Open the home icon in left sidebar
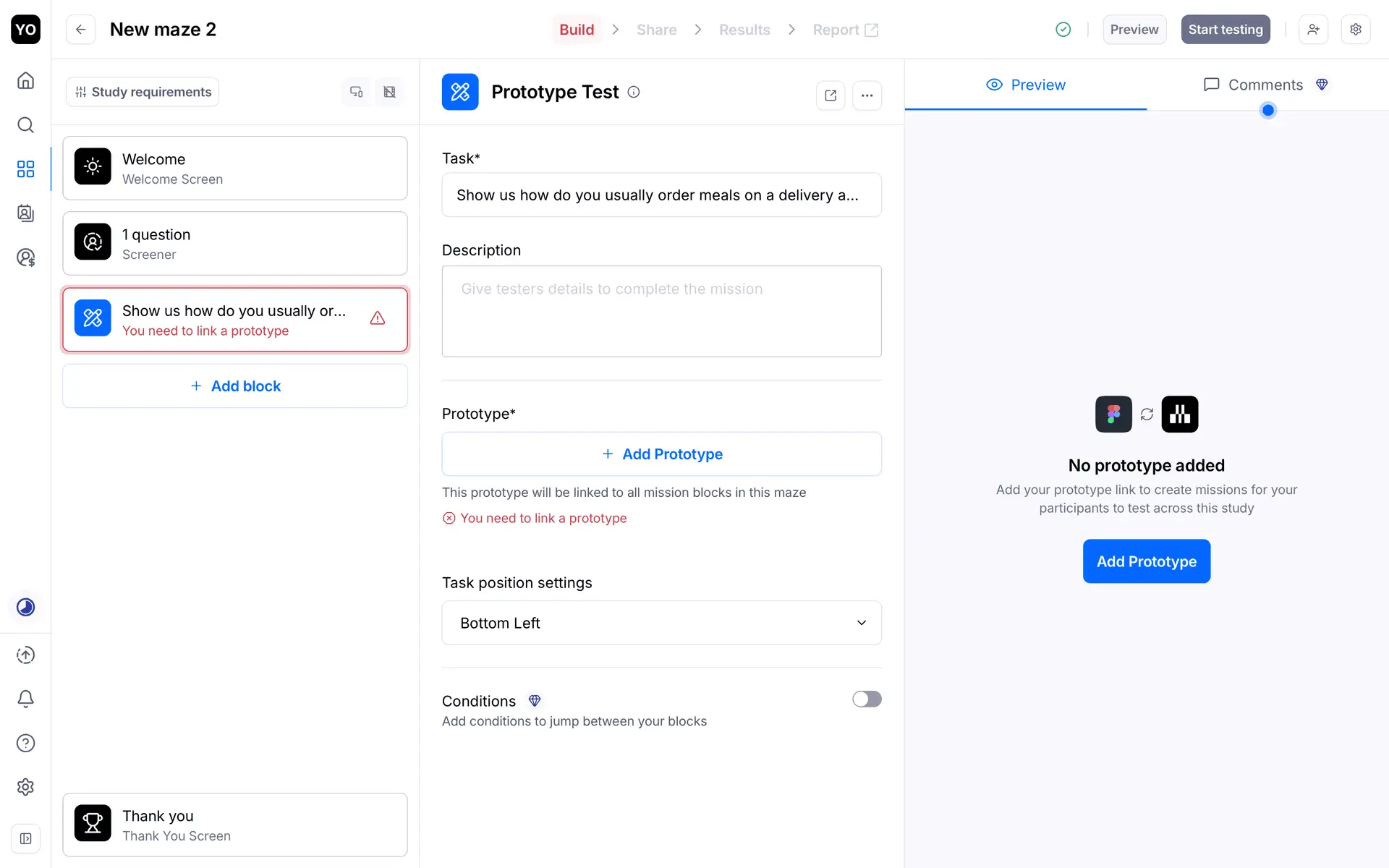The image size is (1389, 868). pos(25,80)
